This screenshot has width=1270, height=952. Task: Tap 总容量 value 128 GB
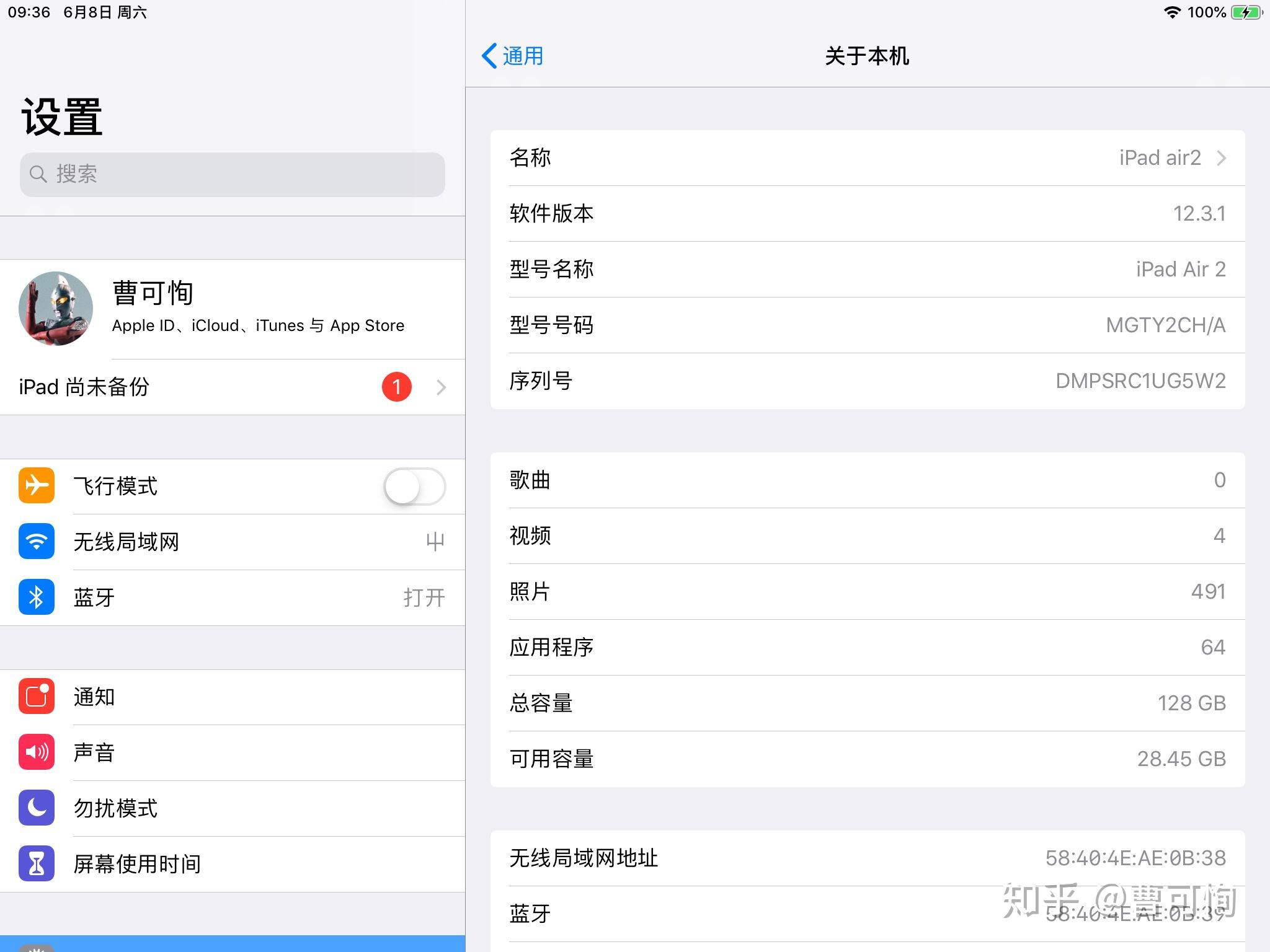pyautogui.click(x=1192, y=703)
